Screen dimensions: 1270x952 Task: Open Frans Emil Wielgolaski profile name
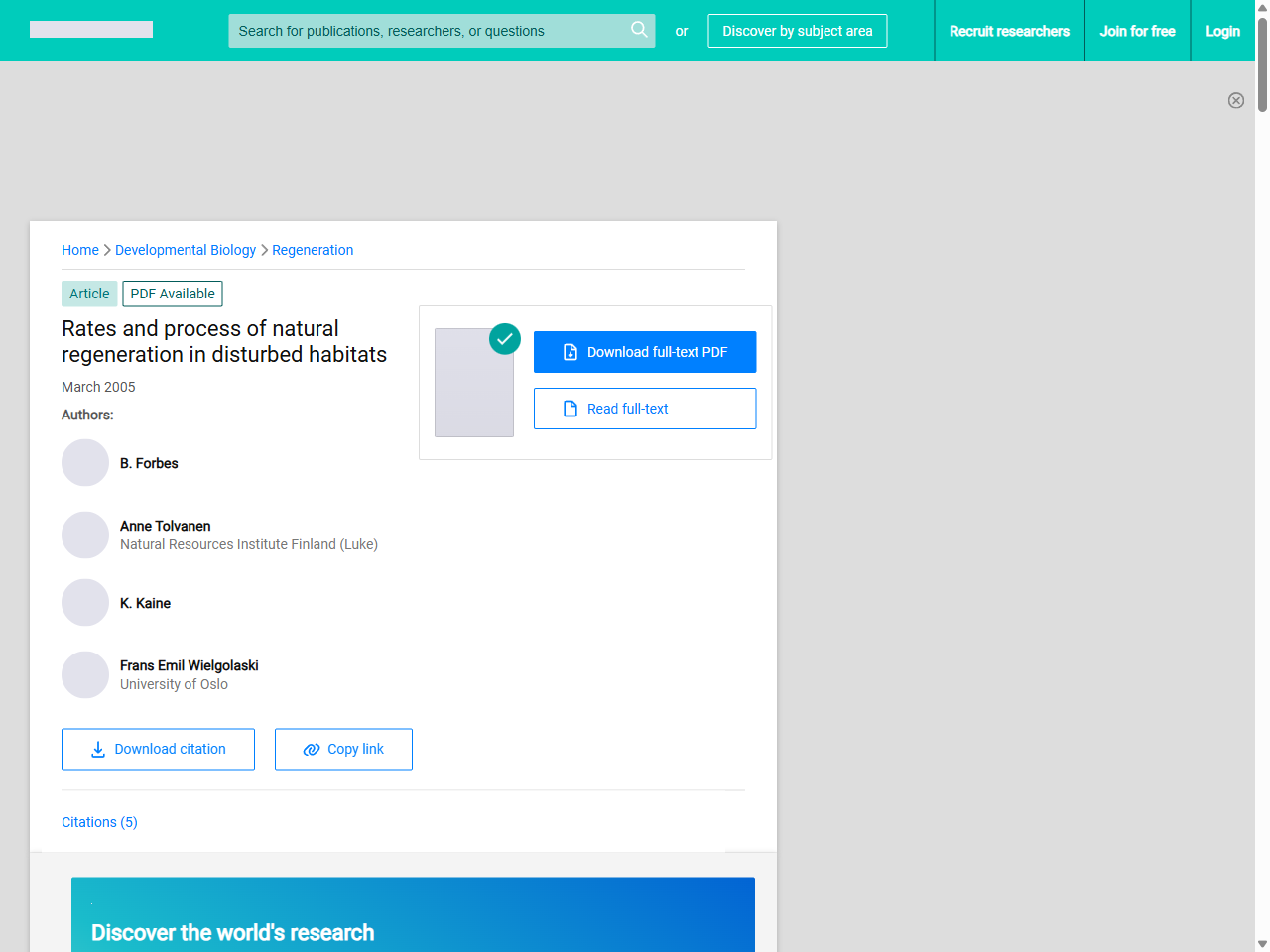tap(190, 665)
